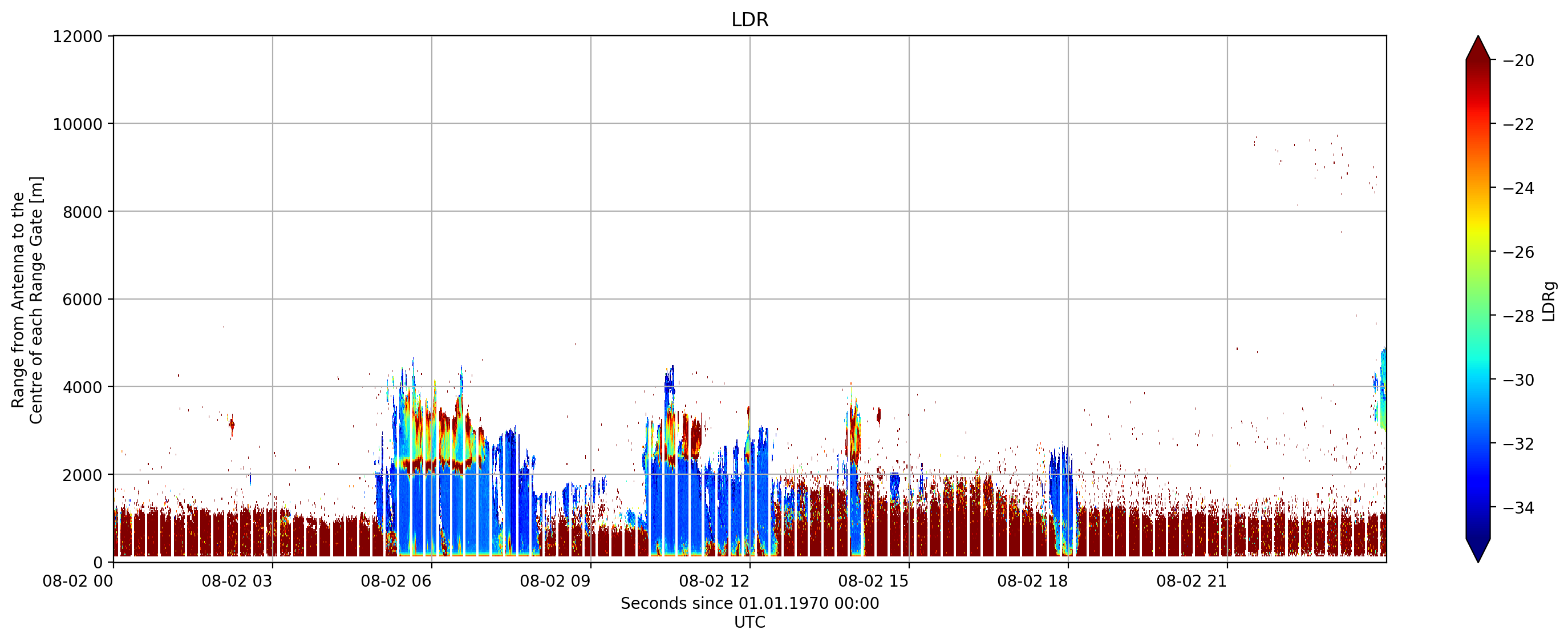The image size is (1568, 642).
Task: Click the x-axis tick label "08-02 06"
Action: [396, 581]
